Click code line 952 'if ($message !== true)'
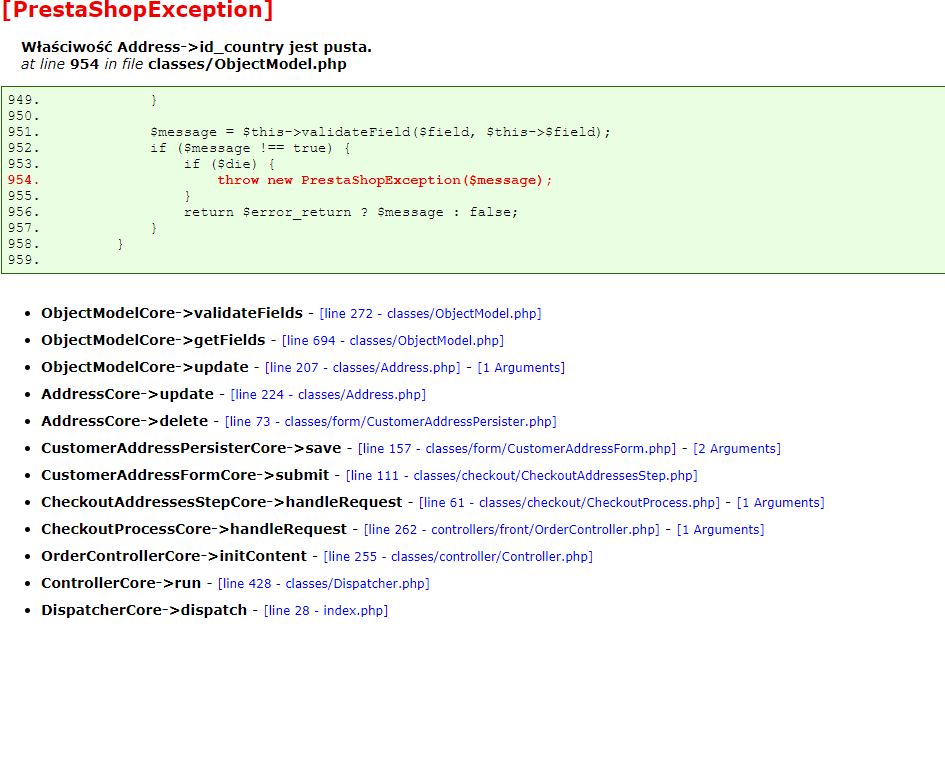 click(x=250, y=148)
